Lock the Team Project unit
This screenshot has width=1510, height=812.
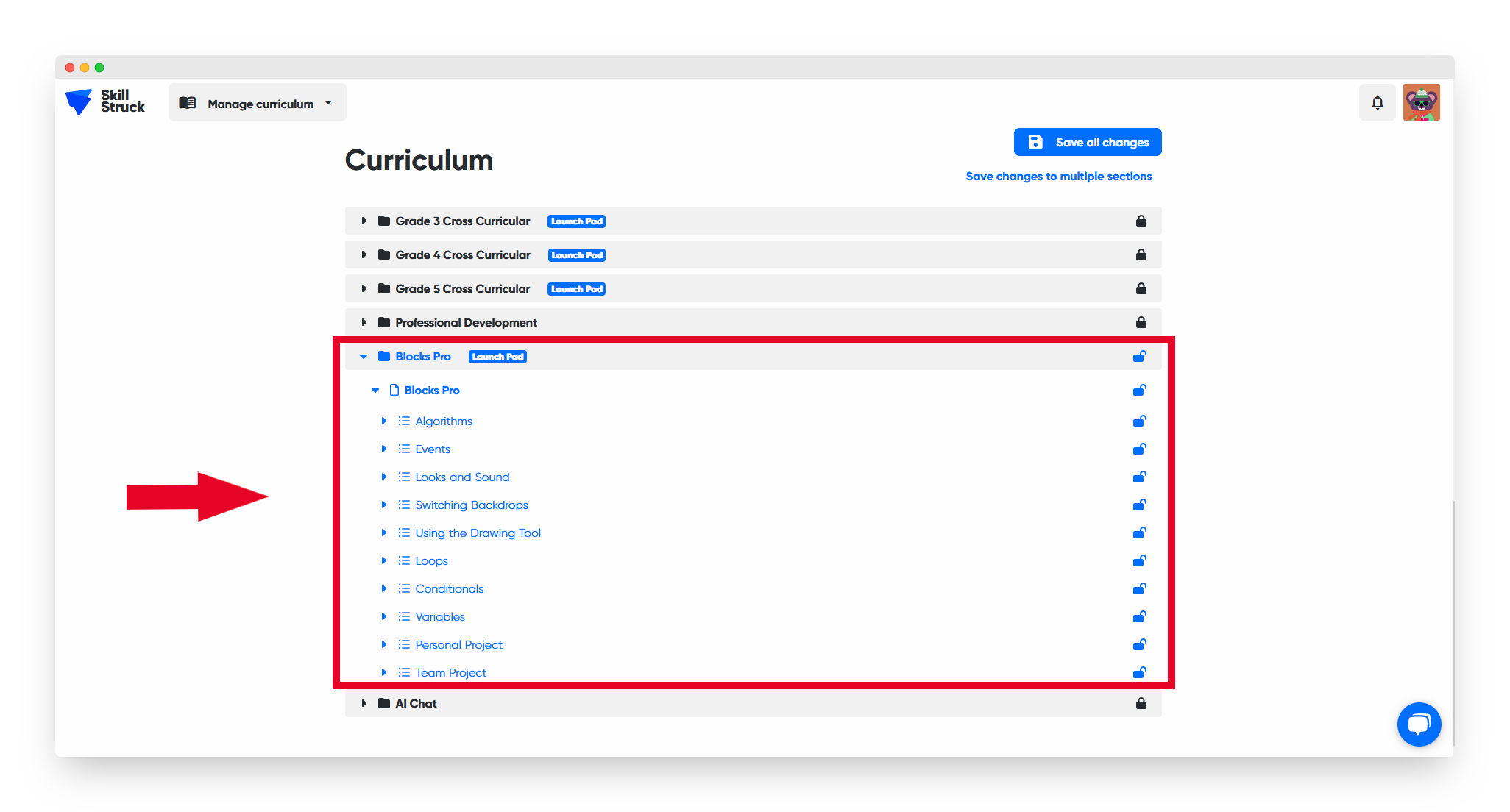(1139, 673)
